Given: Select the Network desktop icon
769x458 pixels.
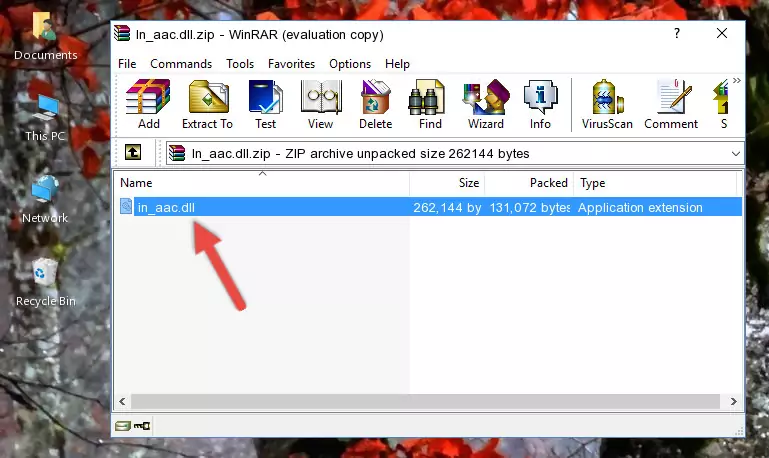Looking at the screenshot, I should [45, 200].
